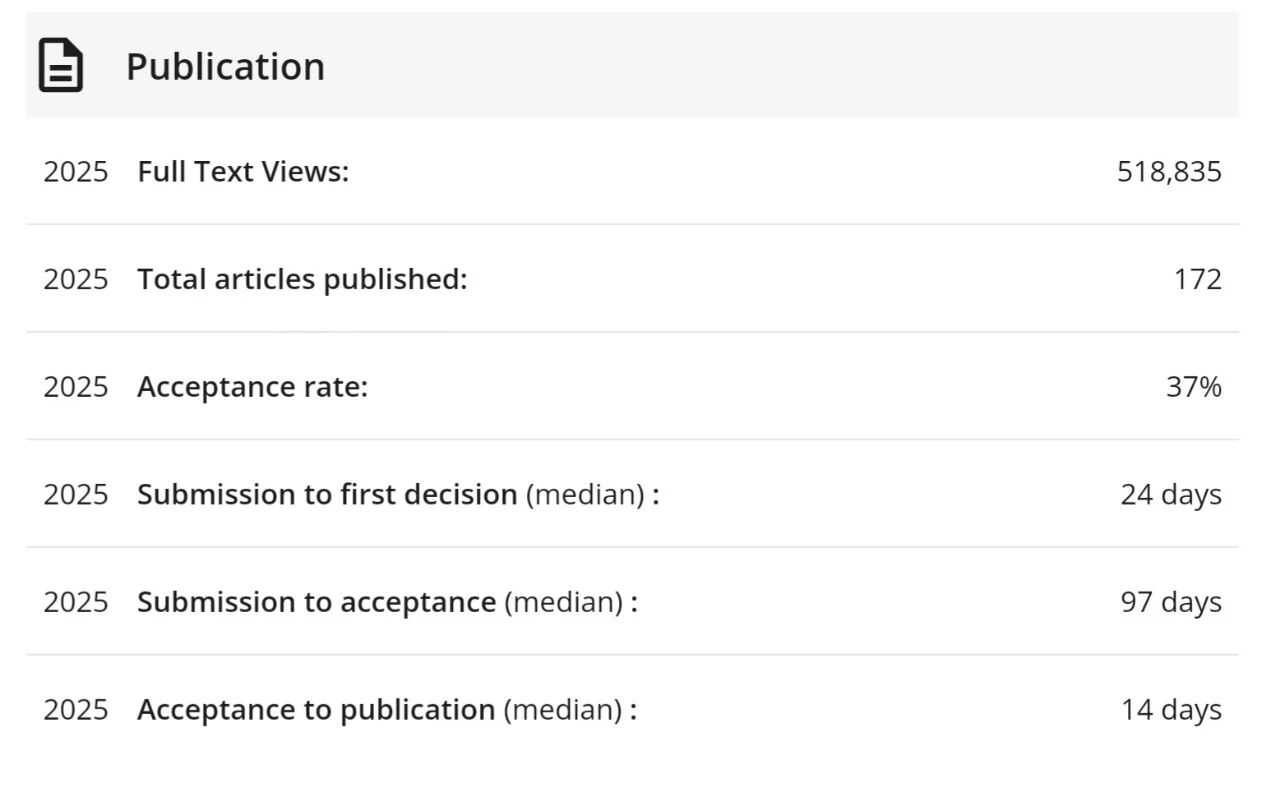Click the 97 days value
1280x806 pixels.
[1170, 602]
